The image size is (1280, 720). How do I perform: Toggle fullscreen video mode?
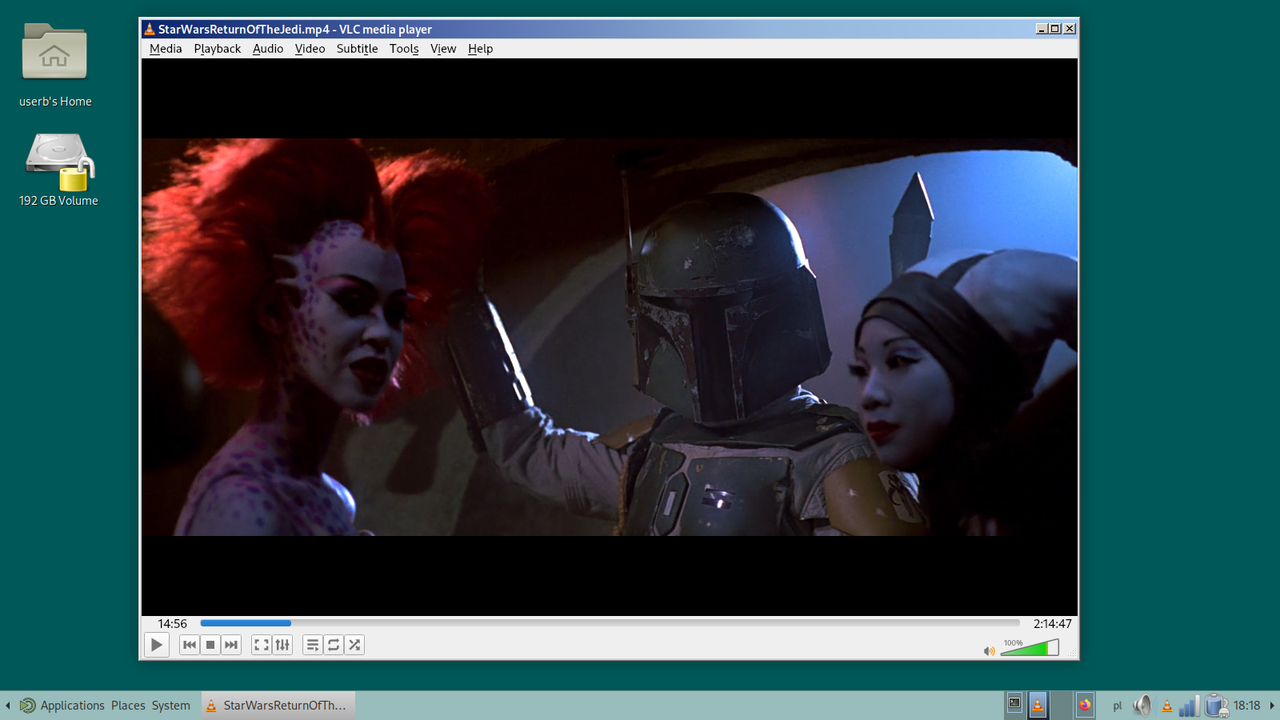click(261, 645)
